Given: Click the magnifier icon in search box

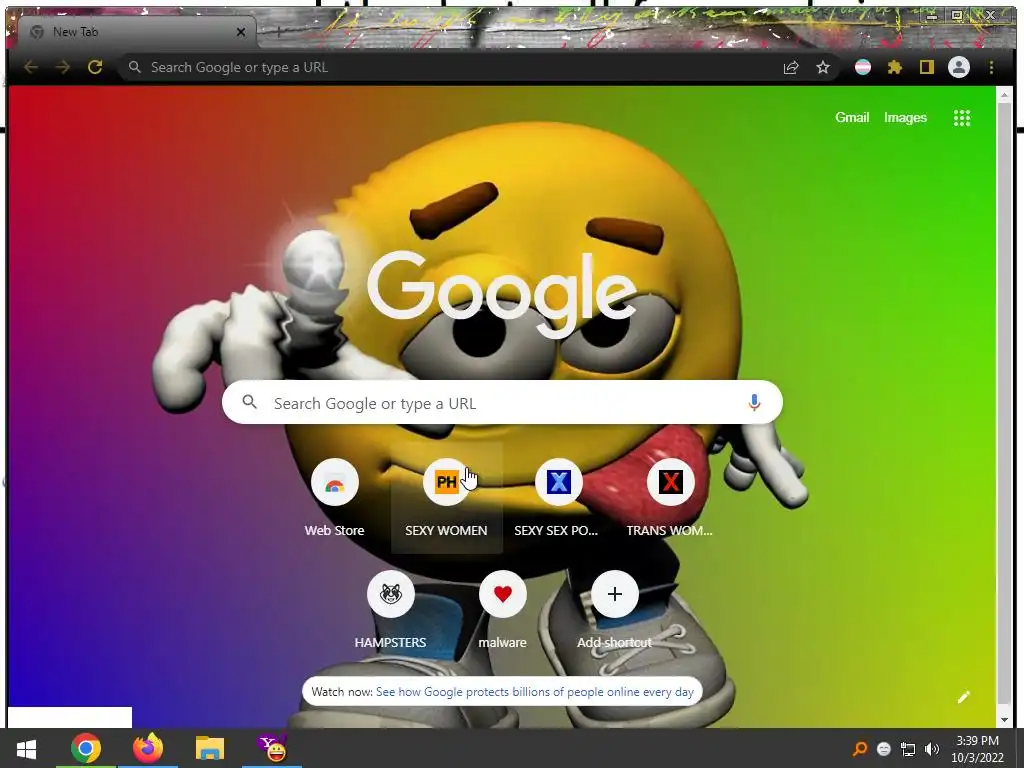Looking at the screenshot, I should pos(249,402).
